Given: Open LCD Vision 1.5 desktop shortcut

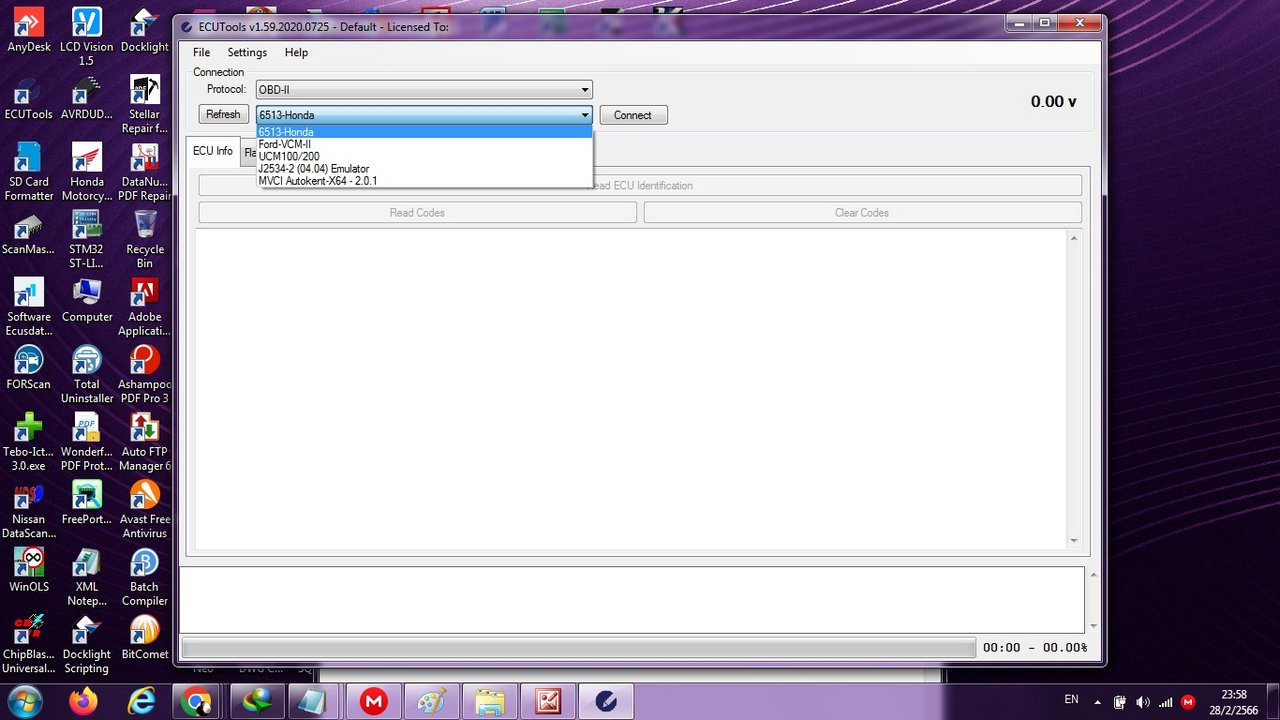Looking at the screenshot, I should point(87,37).
